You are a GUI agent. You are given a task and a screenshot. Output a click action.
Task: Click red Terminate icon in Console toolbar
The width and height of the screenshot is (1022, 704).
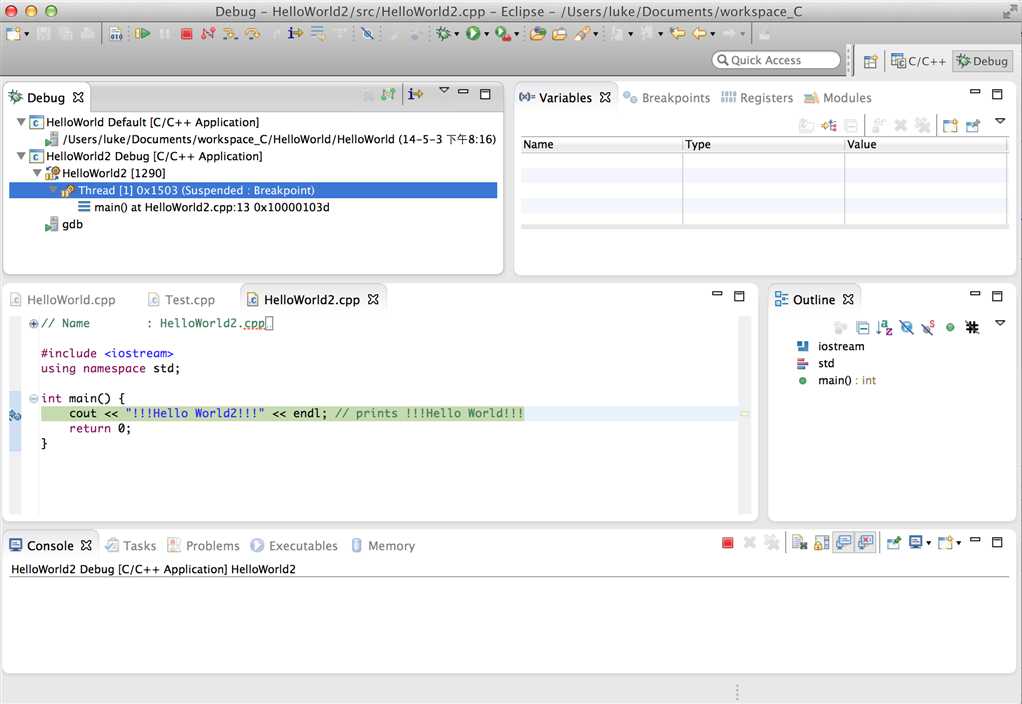pos(728,543)
